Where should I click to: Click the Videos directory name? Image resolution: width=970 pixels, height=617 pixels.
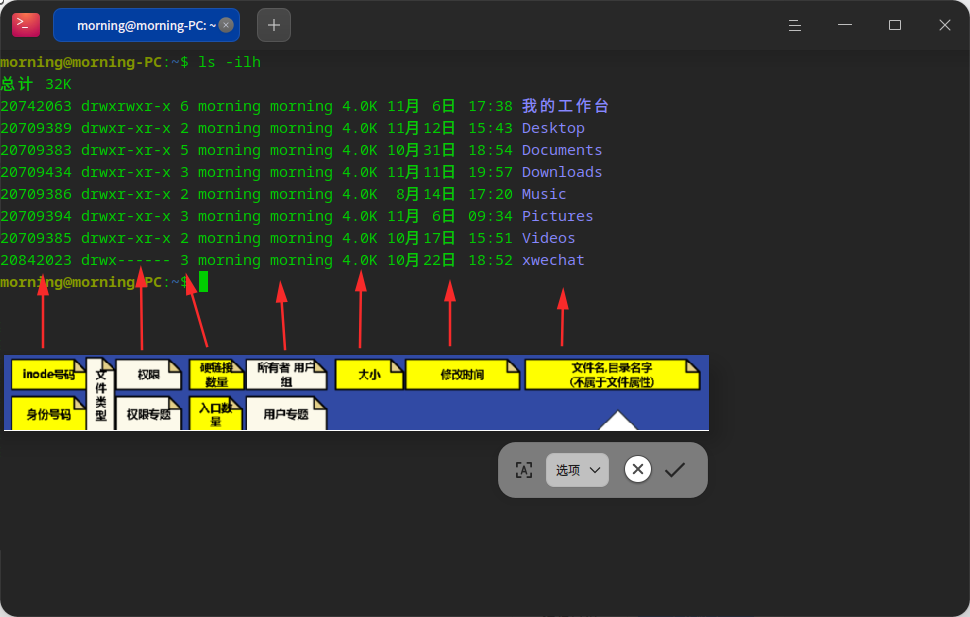click(x=548, y=238)
